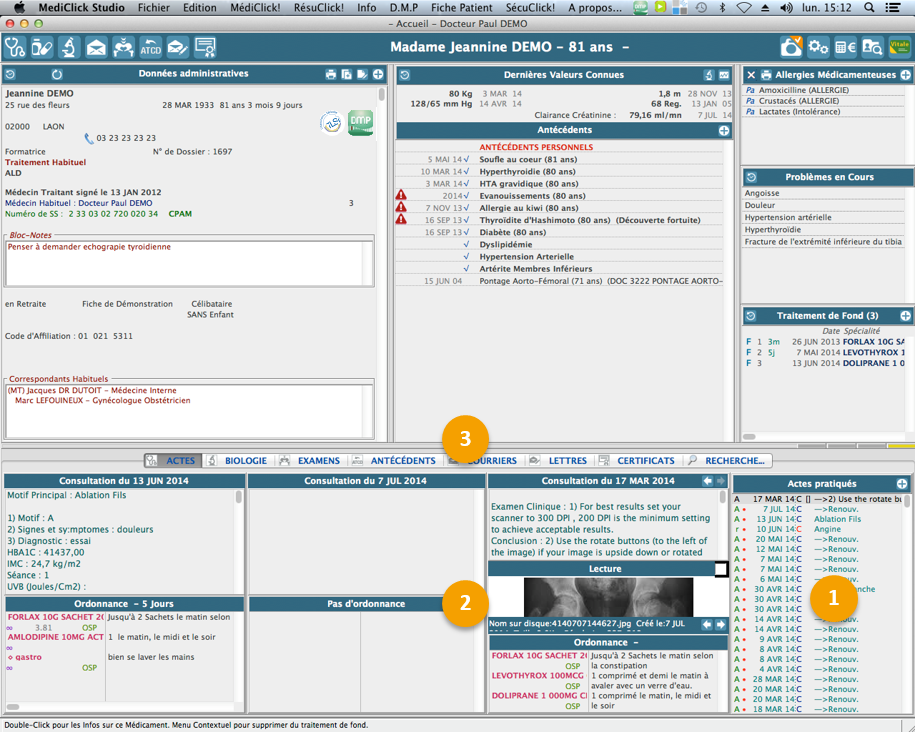Click the plus button on the Antécédents header

(724, 131)
